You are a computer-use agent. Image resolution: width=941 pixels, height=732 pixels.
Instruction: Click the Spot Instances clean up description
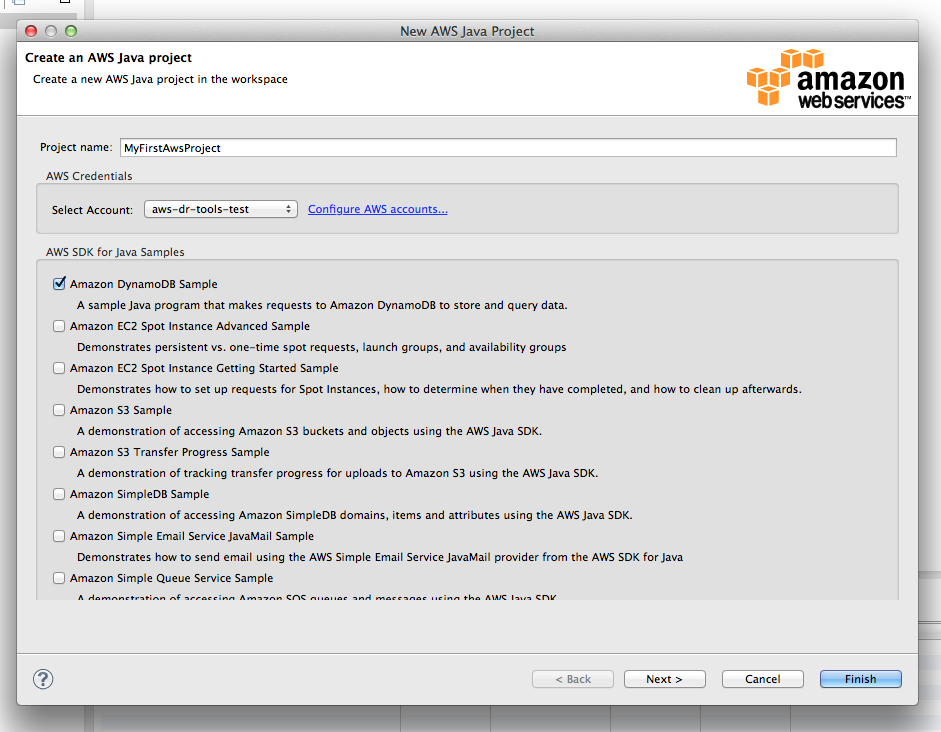click(439, 389)
